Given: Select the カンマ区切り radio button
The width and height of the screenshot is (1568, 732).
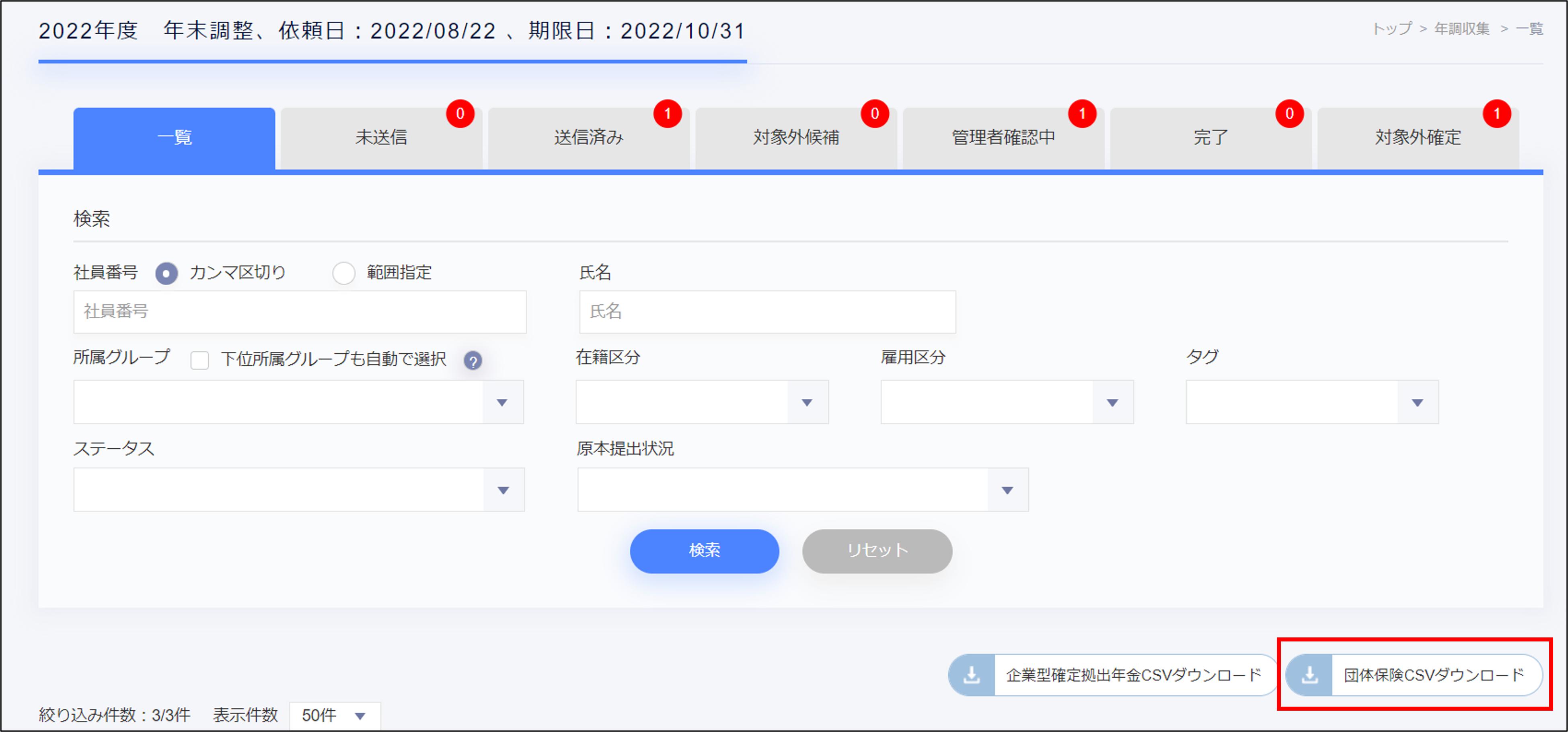Looking at the screenshot, I should [166, 273].
